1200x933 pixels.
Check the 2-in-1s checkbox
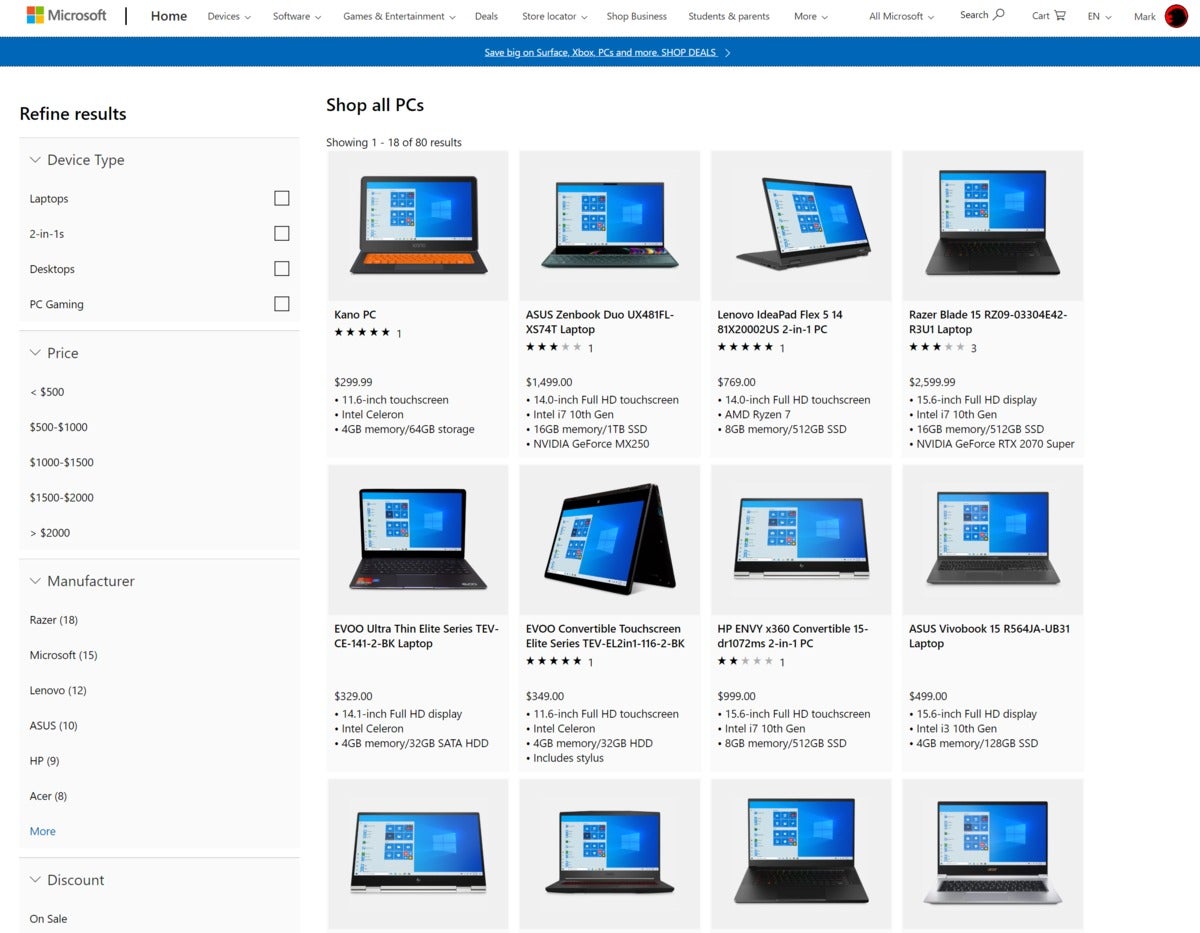click(x=282, y=233)
